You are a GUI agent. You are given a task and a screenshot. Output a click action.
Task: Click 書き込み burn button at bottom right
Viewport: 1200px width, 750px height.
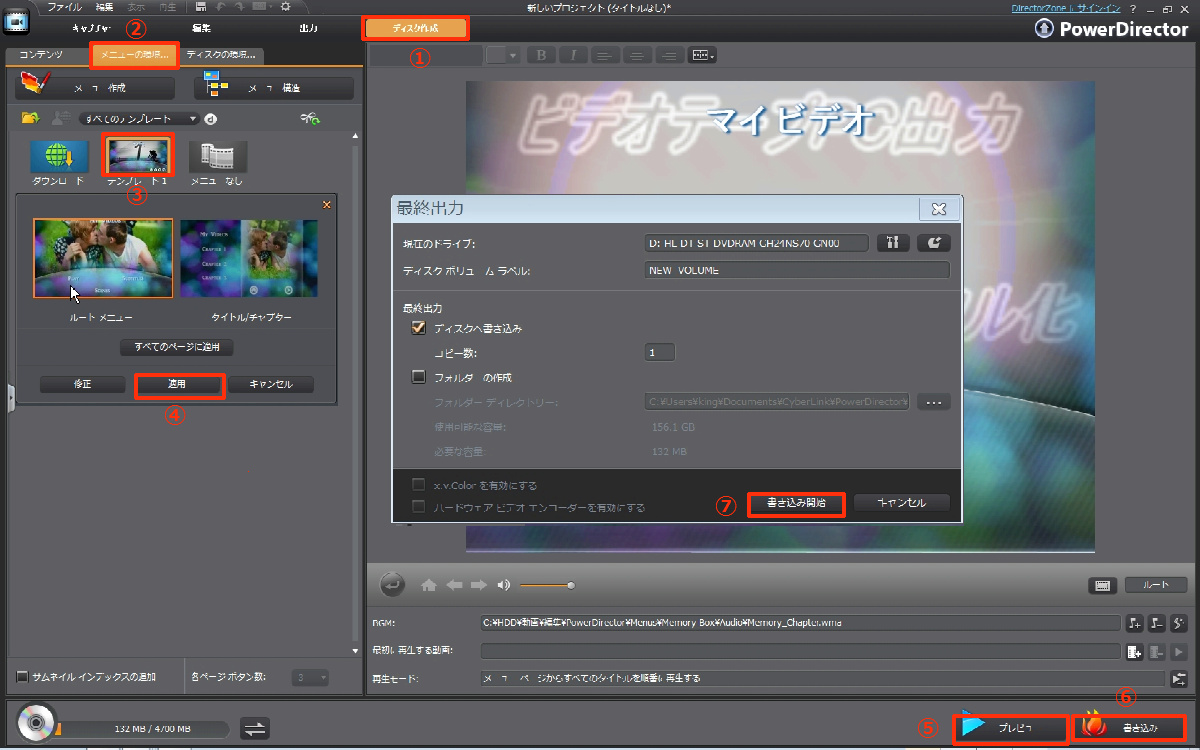click(x=1128, y=727)
